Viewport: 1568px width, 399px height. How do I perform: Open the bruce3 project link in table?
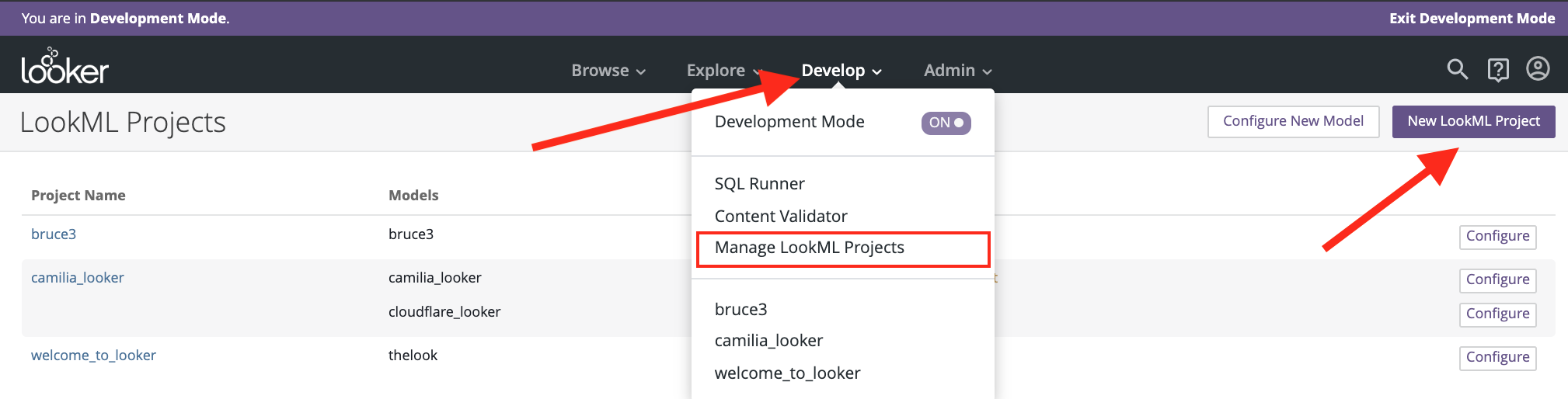pos(54,234)
